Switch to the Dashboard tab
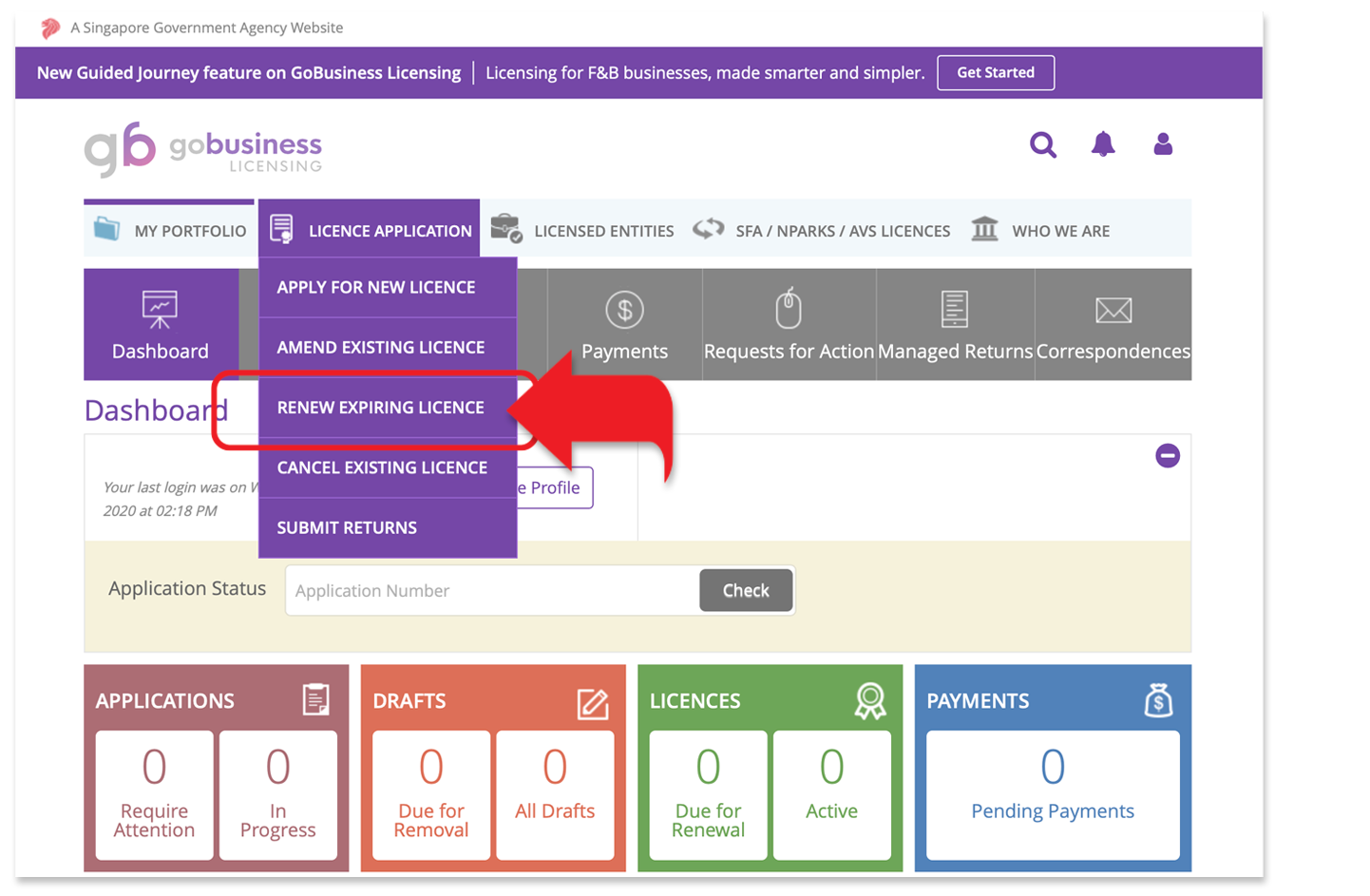This screenshot has width=1370, height=896. point(162,325)
